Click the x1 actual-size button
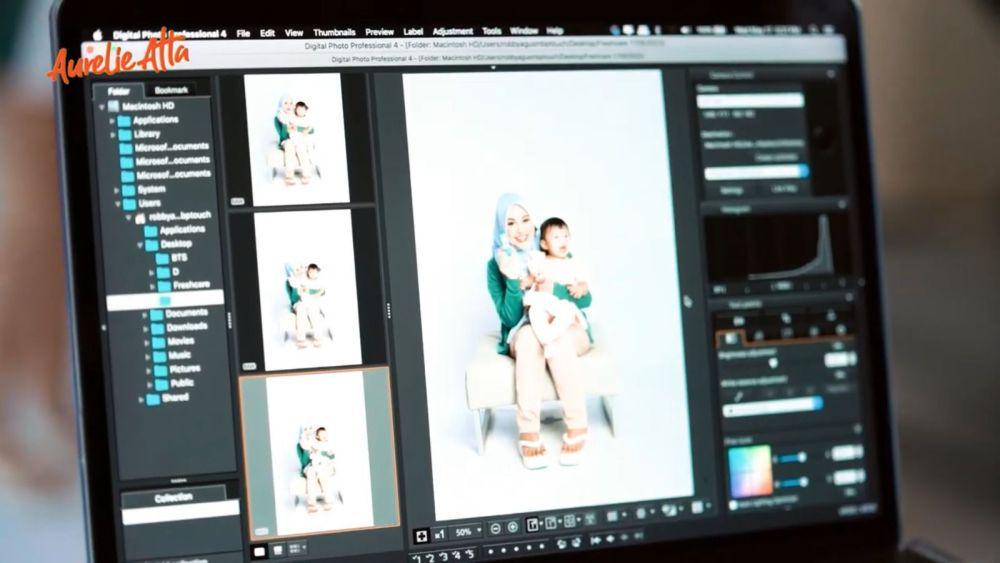The width and height of the screenshot is (1000, 563). tap(439, 534)
